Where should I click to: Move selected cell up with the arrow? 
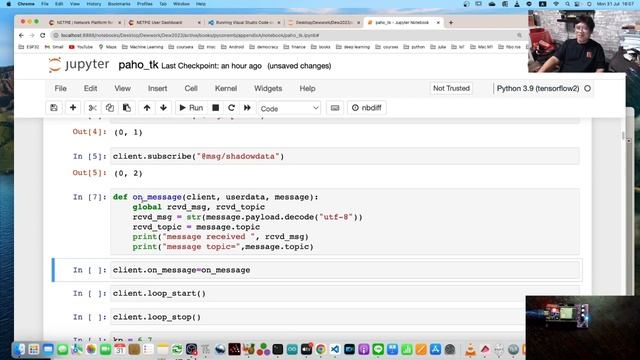(x=147, y=108)
